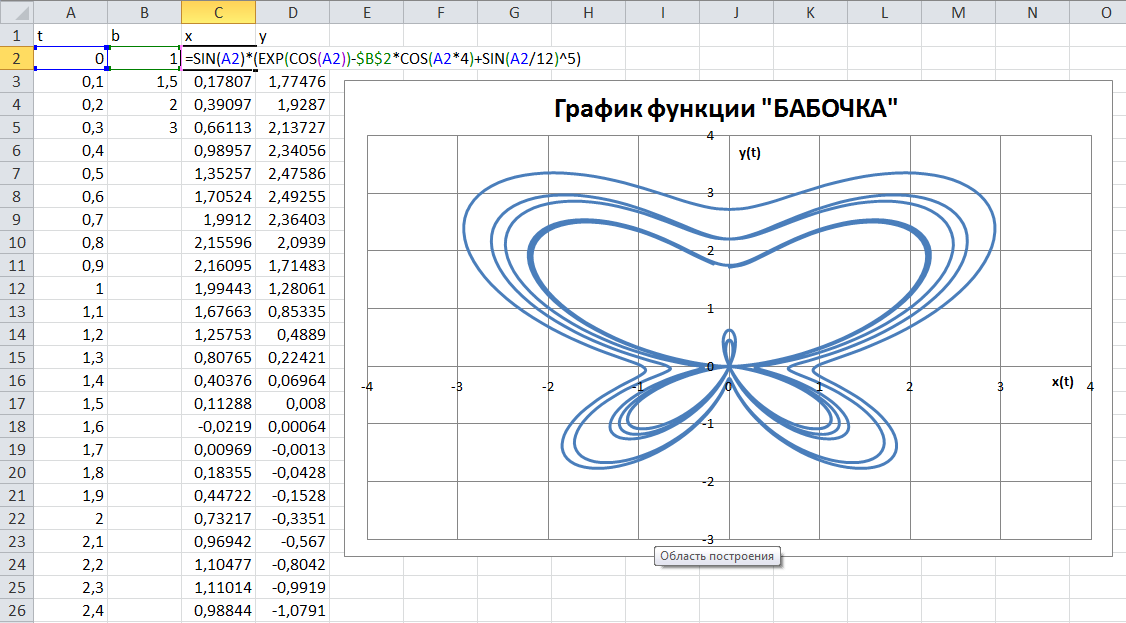Viewport: 1126px width, 623px height.
Task: Click cell with value 1,9912
Action: (x=218, y=220)
